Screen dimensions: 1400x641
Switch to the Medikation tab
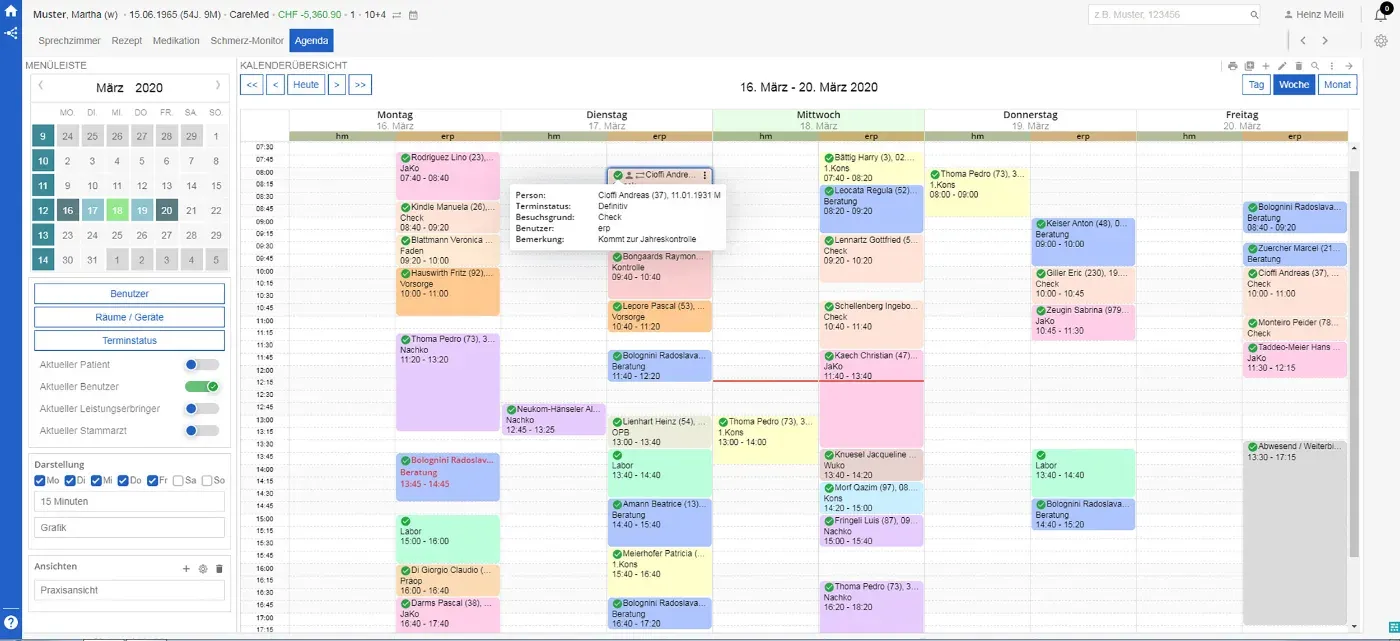176,41
